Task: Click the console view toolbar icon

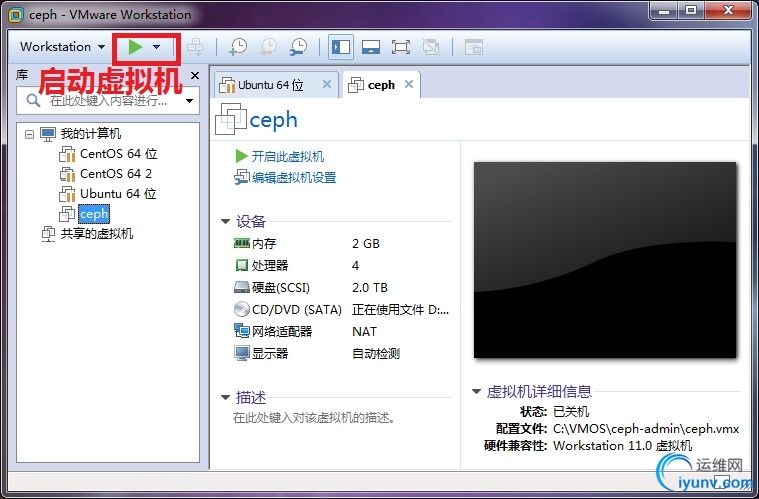Action: [x=474, y=47]
